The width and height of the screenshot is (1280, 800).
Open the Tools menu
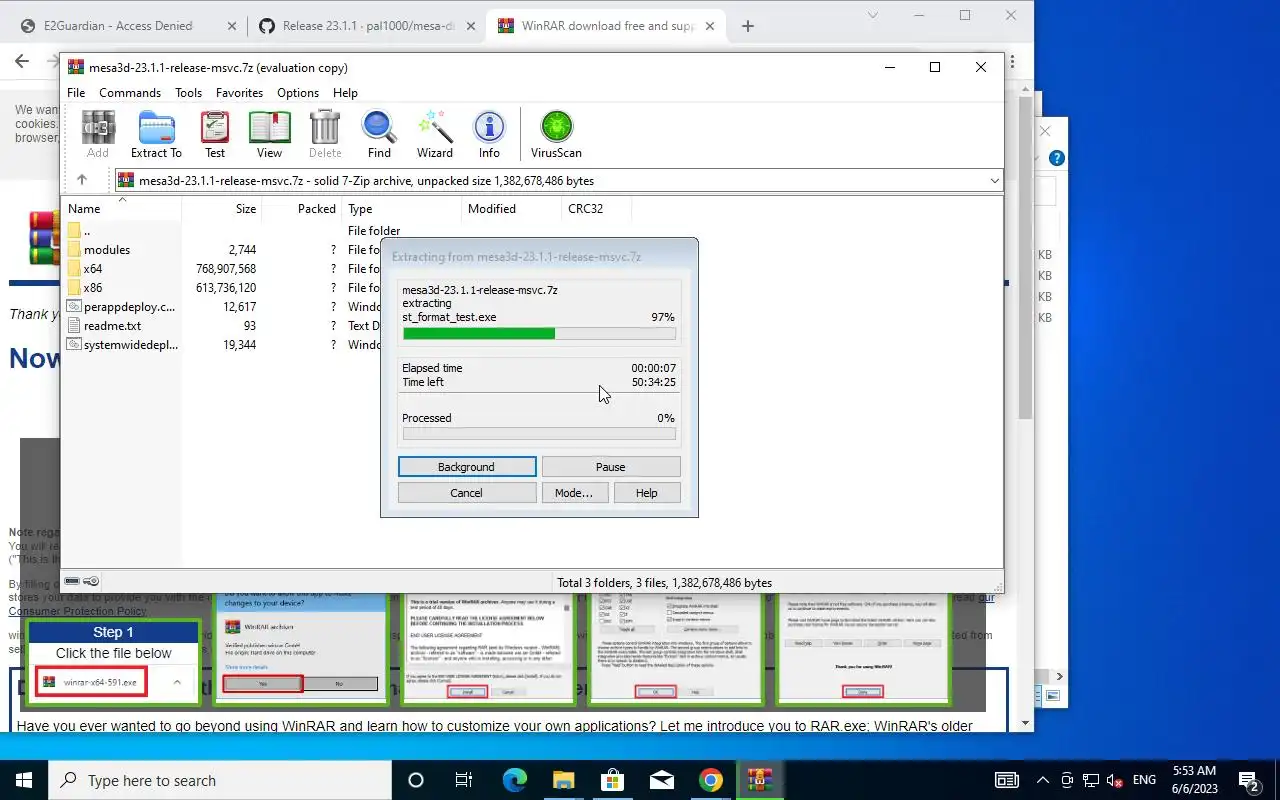[x=188, y=92]
